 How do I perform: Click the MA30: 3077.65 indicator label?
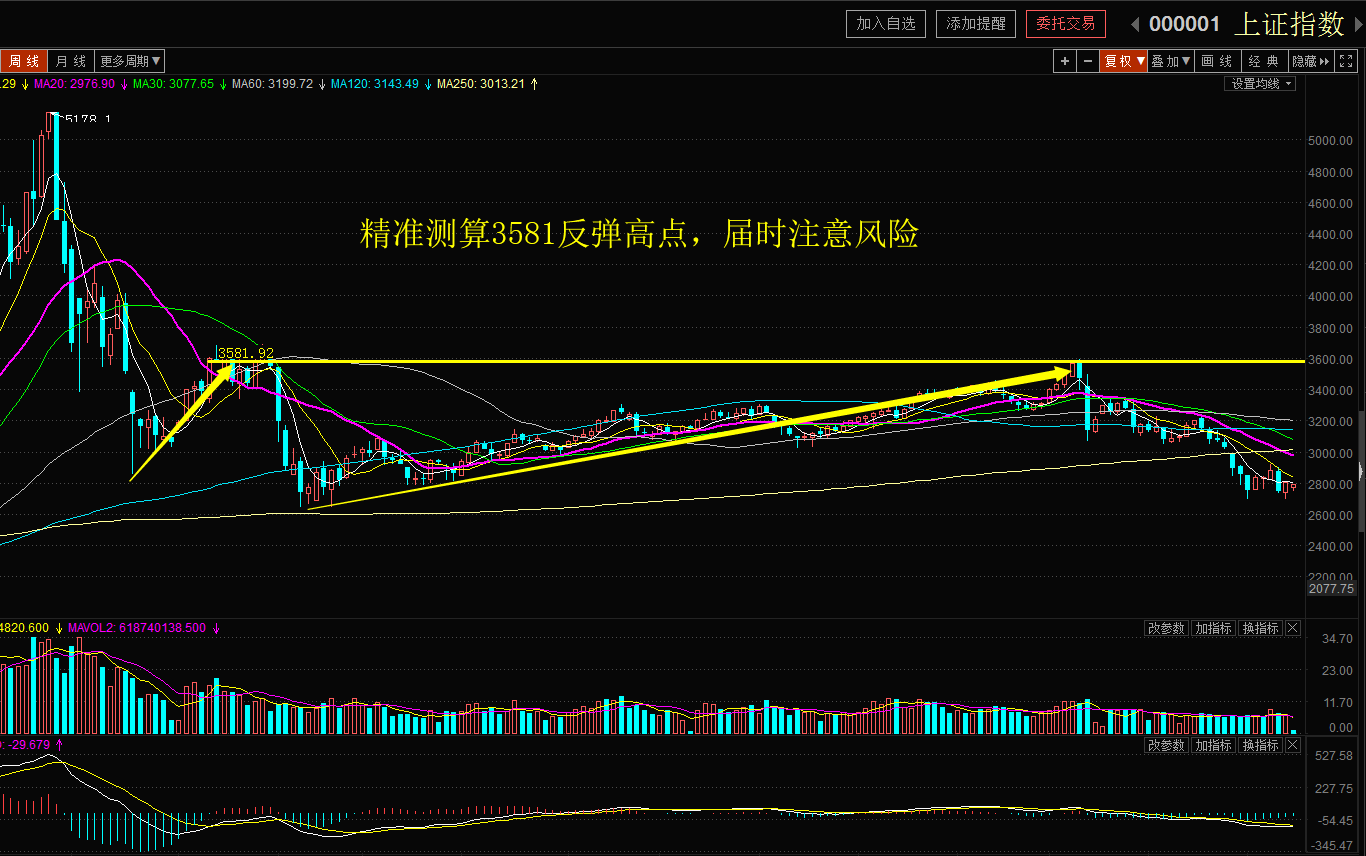tap(173, 84)
